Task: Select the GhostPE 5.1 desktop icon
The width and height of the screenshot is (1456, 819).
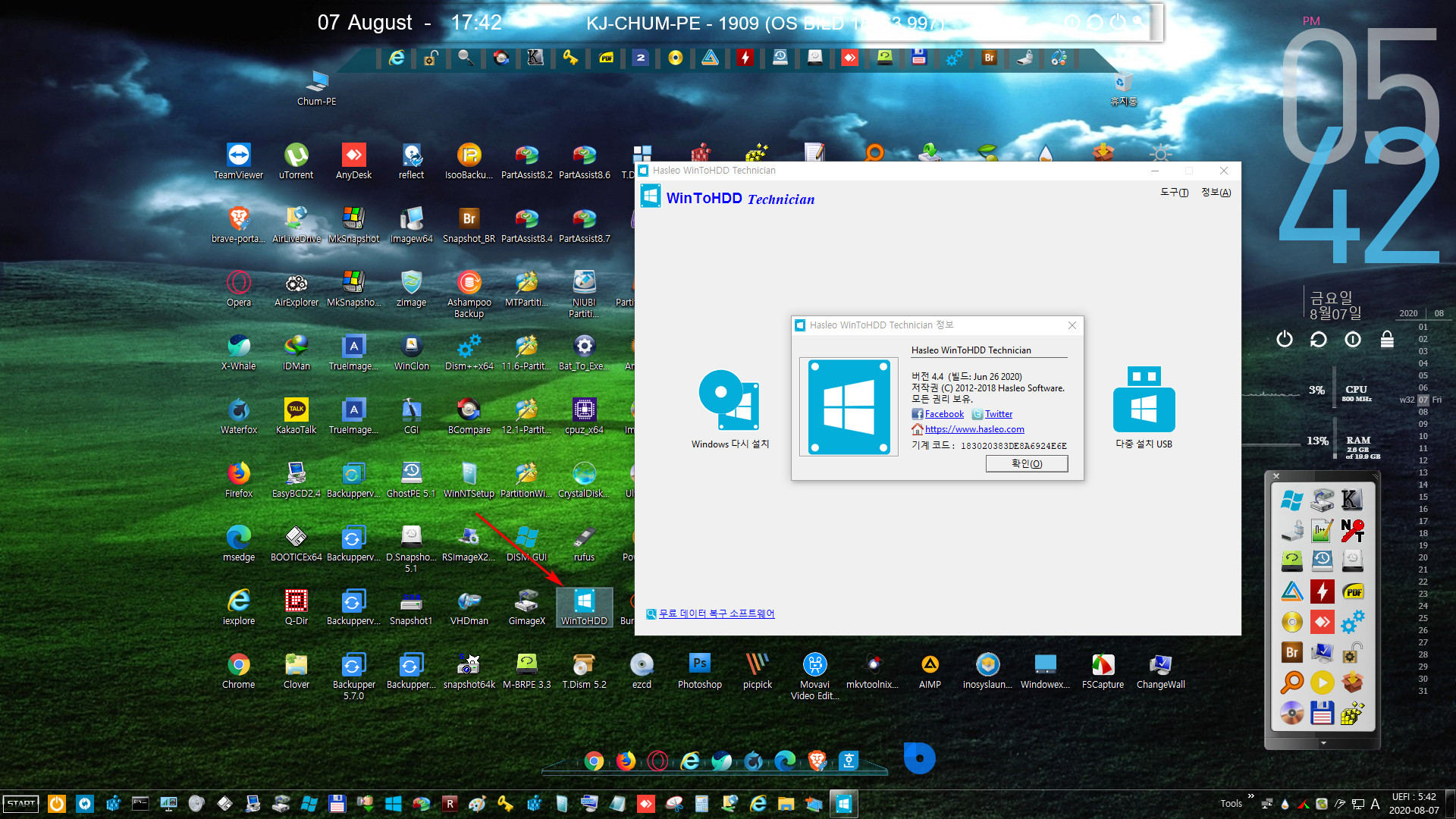Action: pyautogui.click(x=411, y=480)
